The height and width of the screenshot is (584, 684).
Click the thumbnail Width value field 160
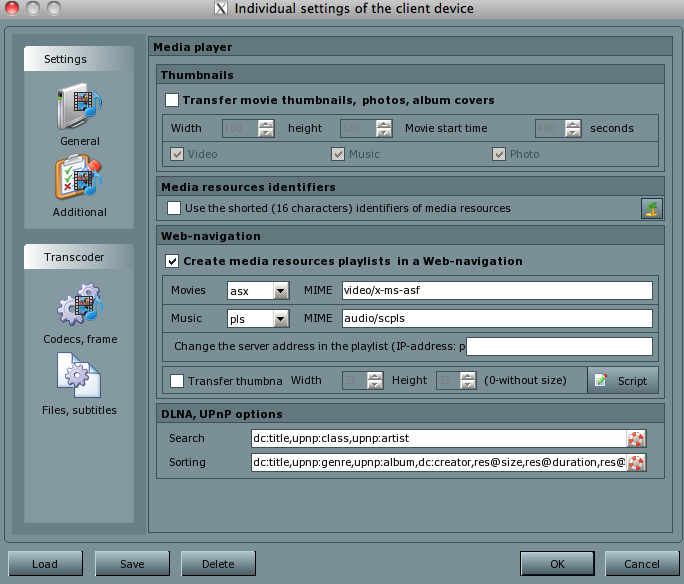point(240,128)
